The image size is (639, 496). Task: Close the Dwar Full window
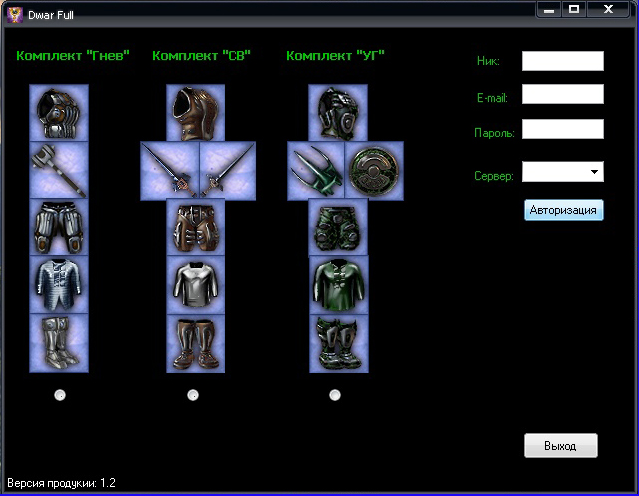pos(608,10)
